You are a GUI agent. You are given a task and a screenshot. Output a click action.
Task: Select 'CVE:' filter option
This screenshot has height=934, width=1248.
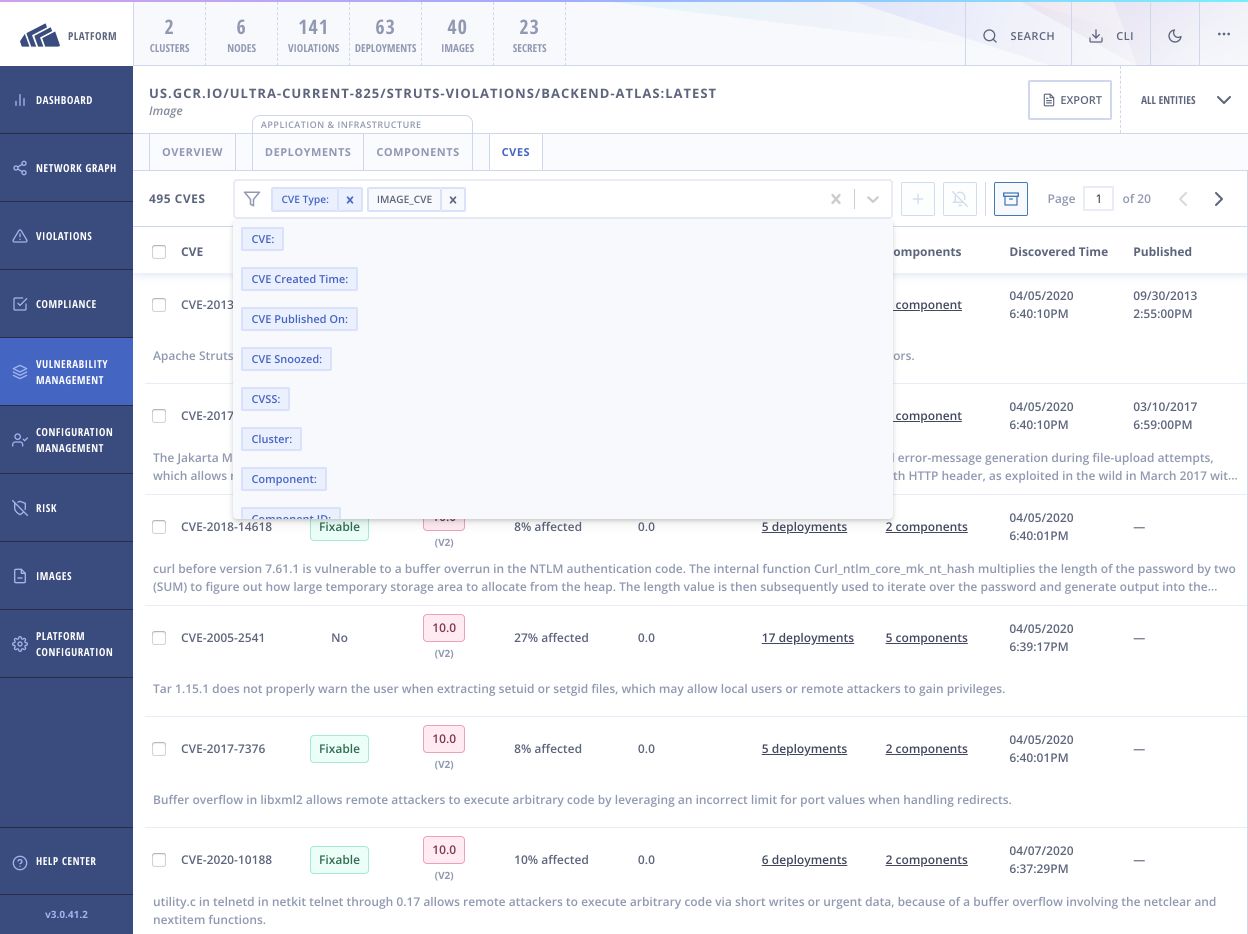[x=262, y=239]
